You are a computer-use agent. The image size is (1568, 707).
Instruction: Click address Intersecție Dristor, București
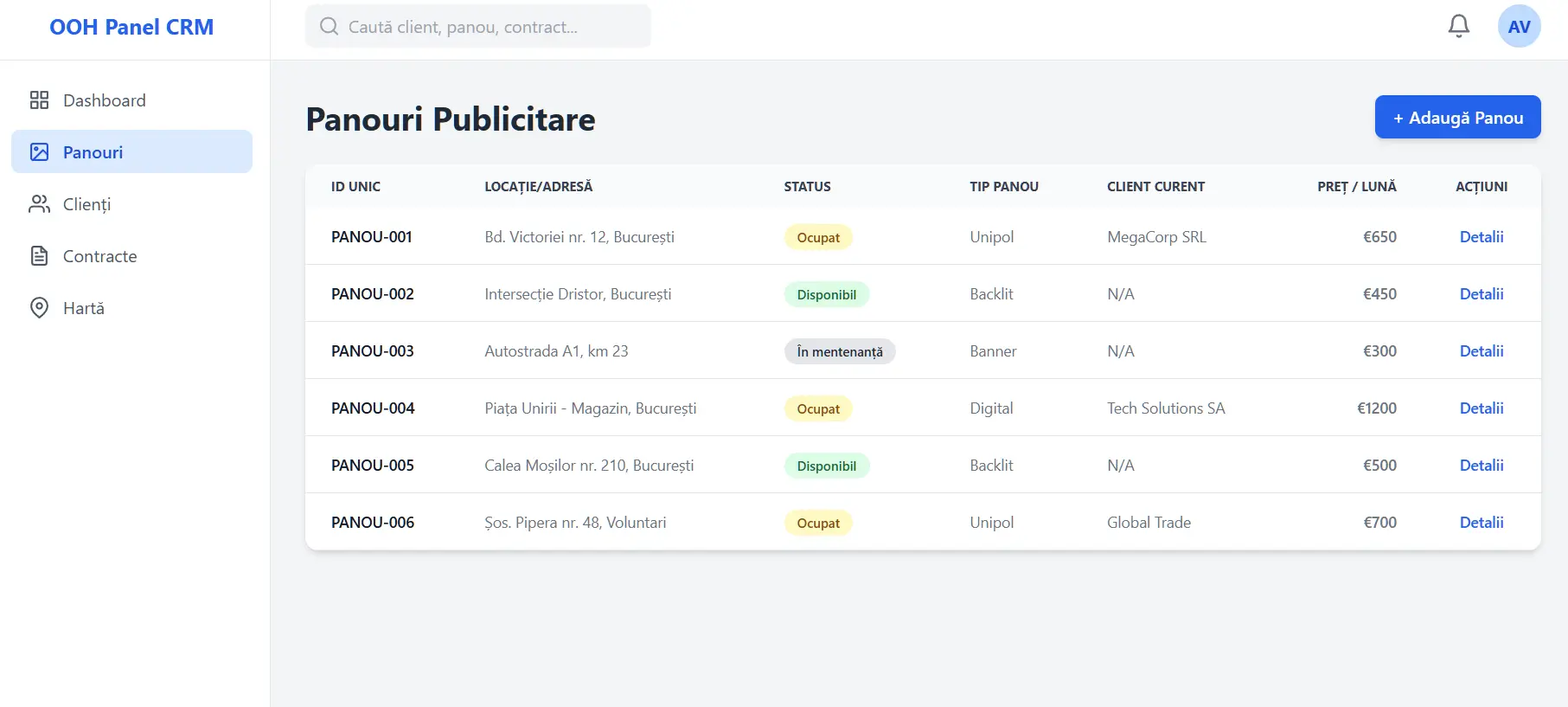[x=578, y=293]
